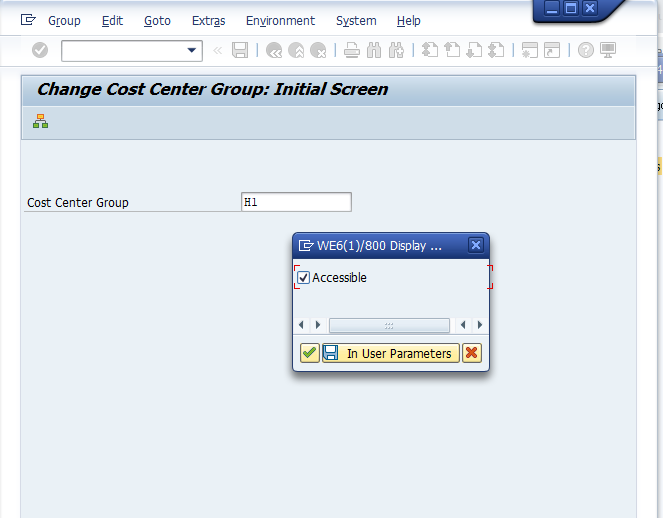Click the command field text box

[x=122, y=50]
